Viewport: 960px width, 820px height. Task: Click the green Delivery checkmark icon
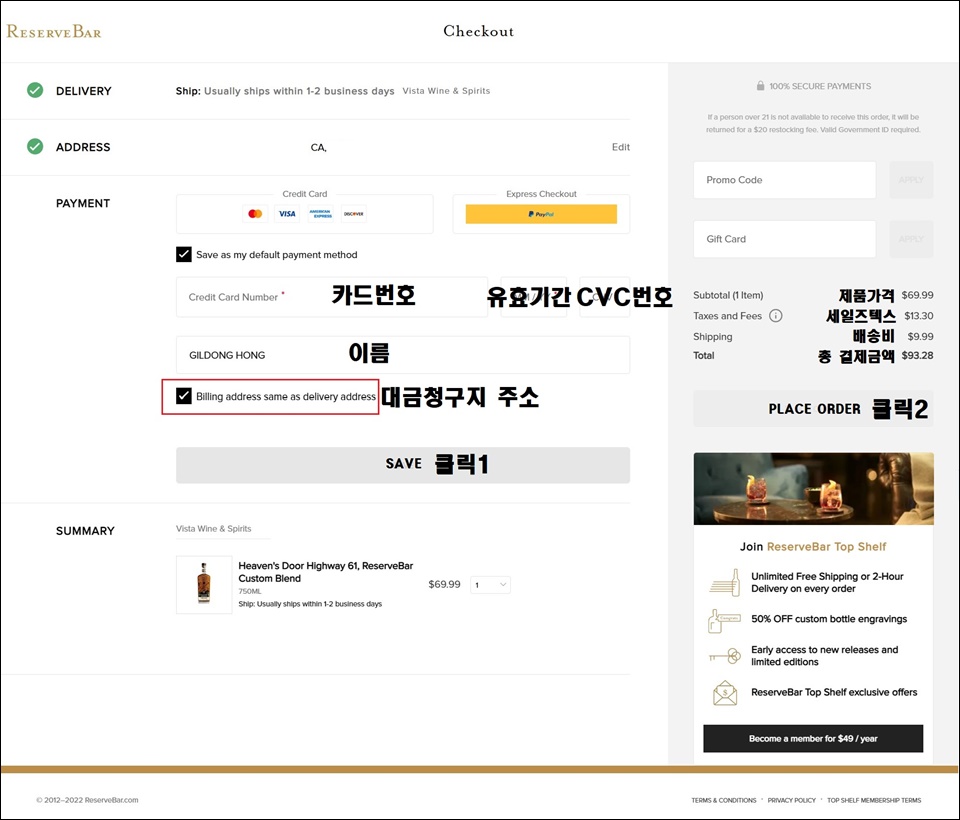(x=35, y=91)
